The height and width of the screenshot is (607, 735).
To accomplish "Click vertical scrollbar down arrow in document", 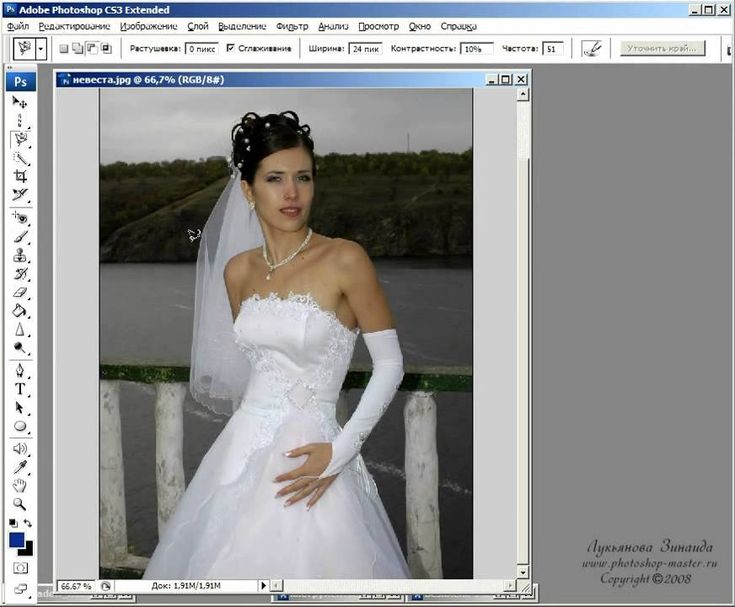I will click(x=523, y=572).
